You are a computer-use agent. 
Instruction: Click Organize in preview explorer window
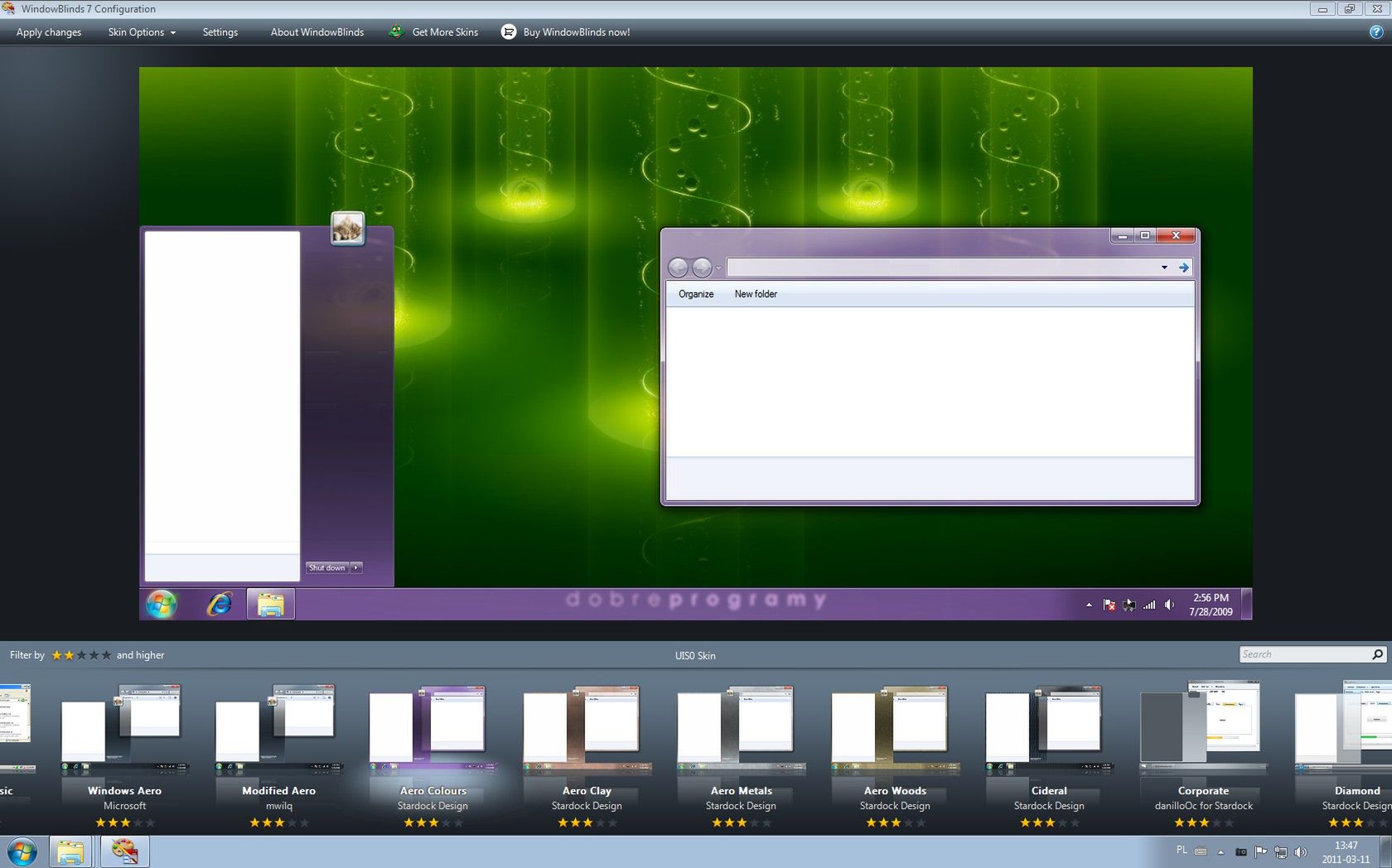[x=696, y=294]
